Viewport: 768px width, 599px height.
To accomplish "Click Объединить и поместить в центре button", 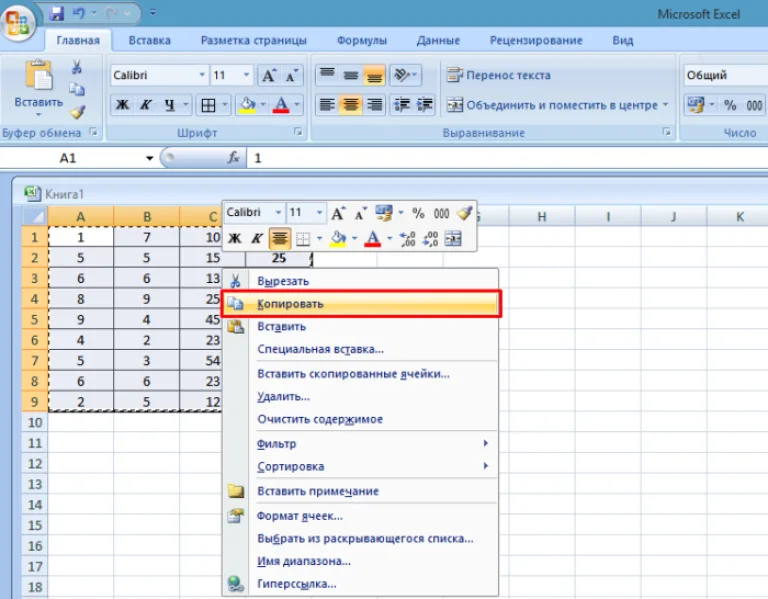I will (x=552, y=105).
